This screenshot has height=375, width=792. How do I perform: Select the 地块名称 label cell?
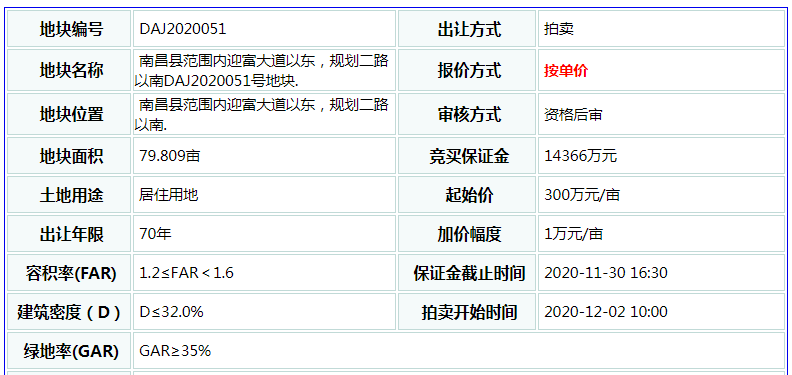(x=69, y=70)
